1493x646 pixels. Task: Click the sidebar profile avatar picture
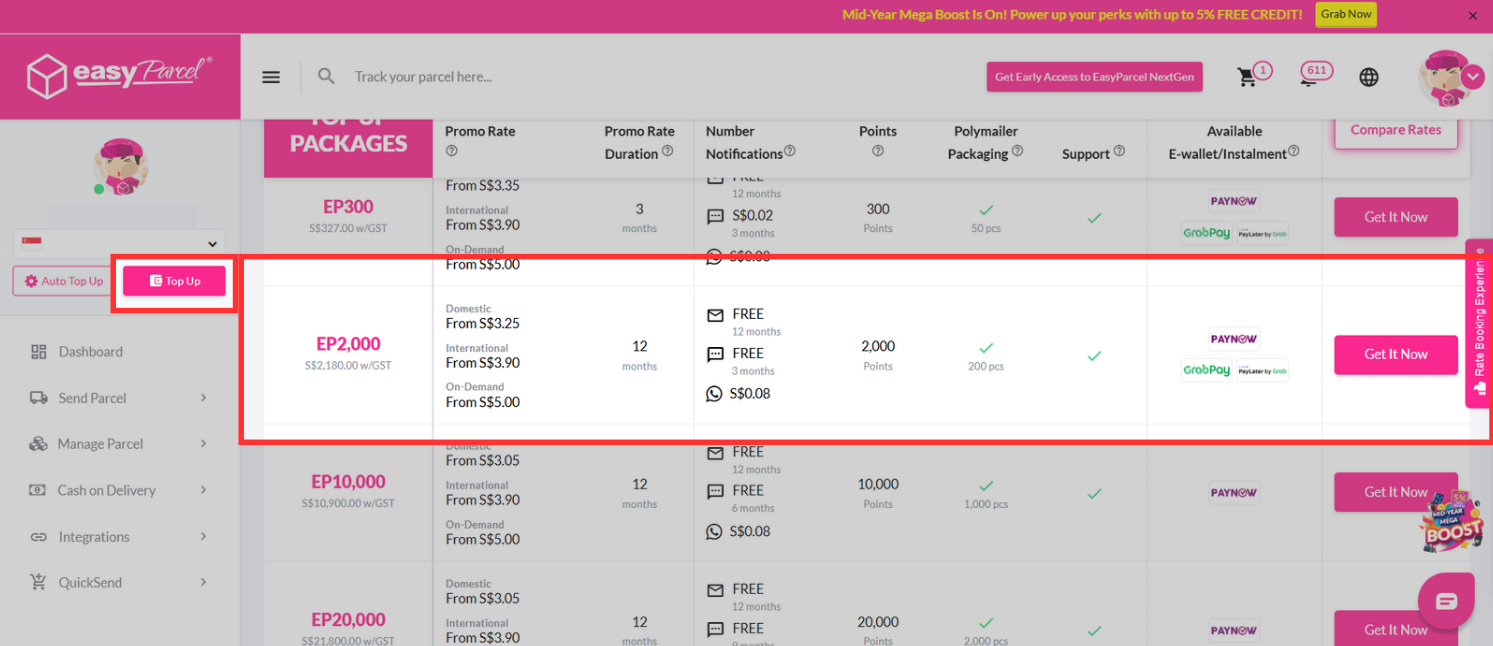click(120, 167)
